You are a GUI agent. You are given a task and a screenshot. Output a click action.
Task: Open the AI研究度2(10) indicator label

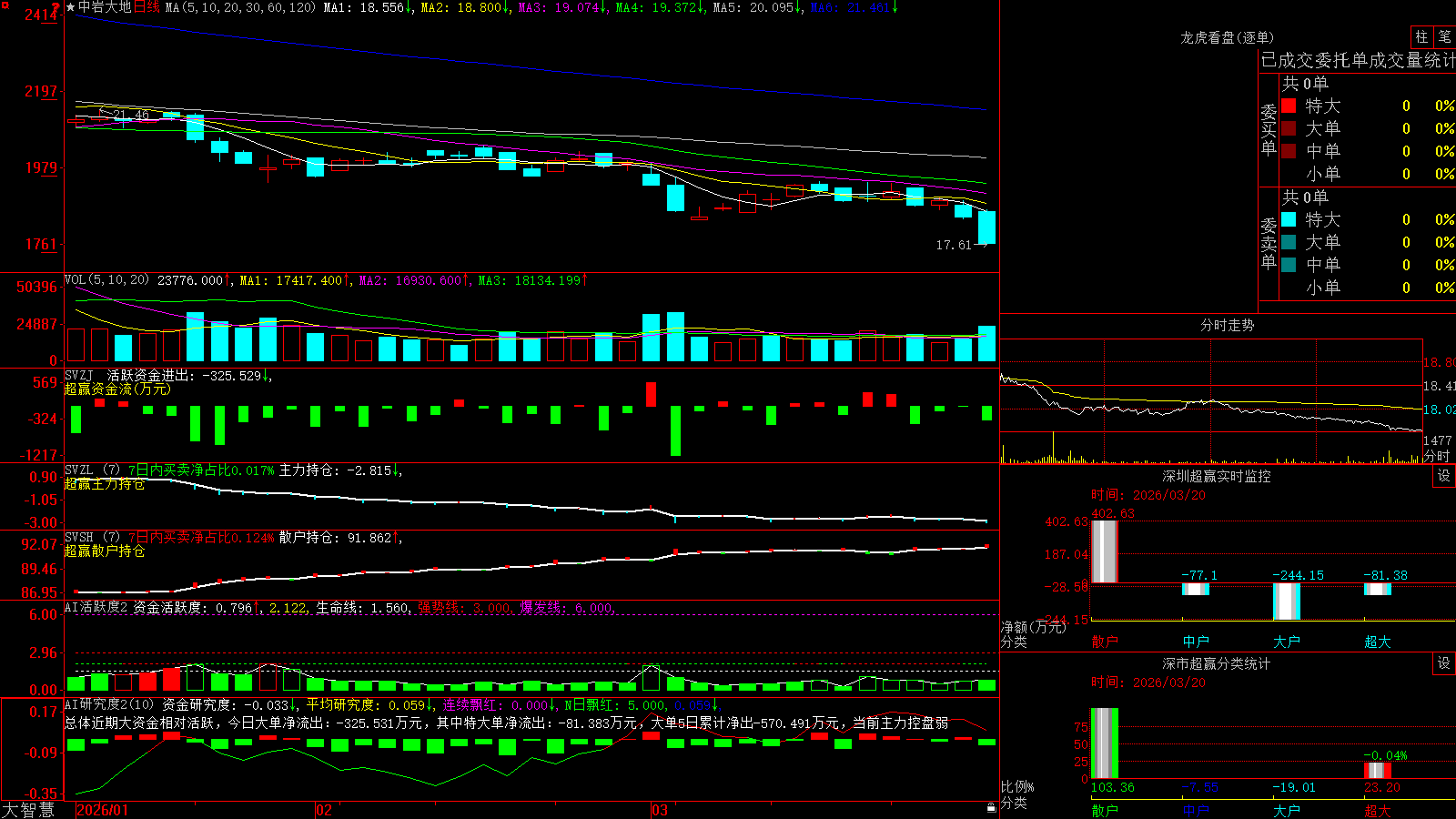(110, 704)
